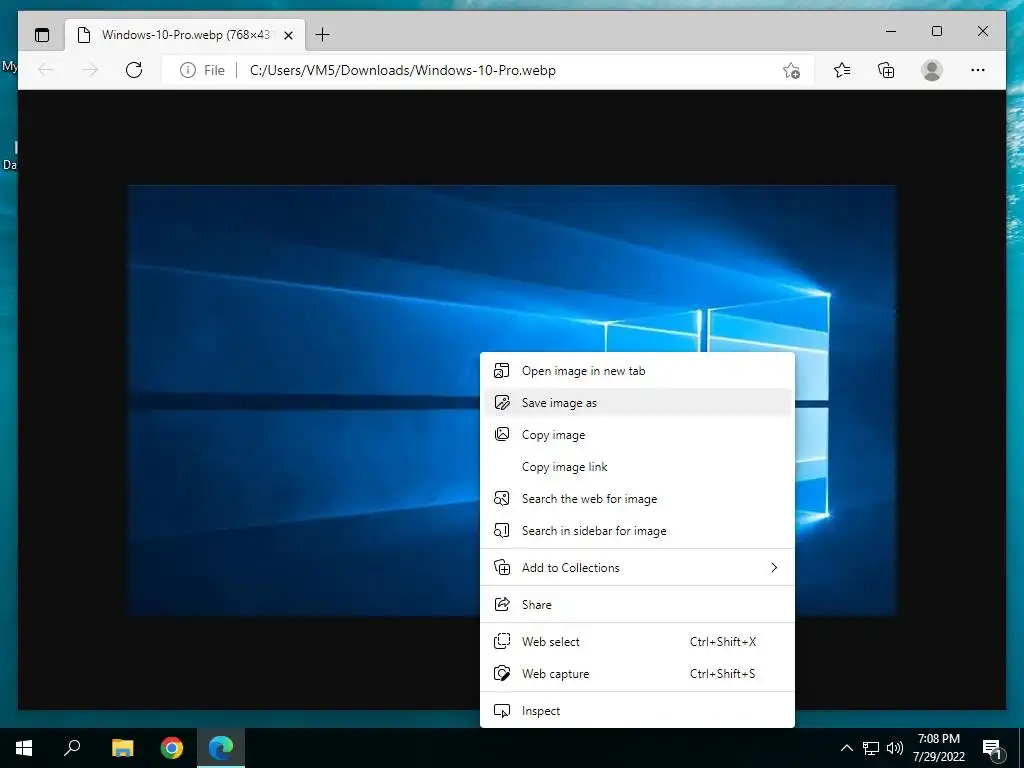Choose the Add to Collections entry
This screenshot has height=768, width=1024.
[x=637, y=568]
